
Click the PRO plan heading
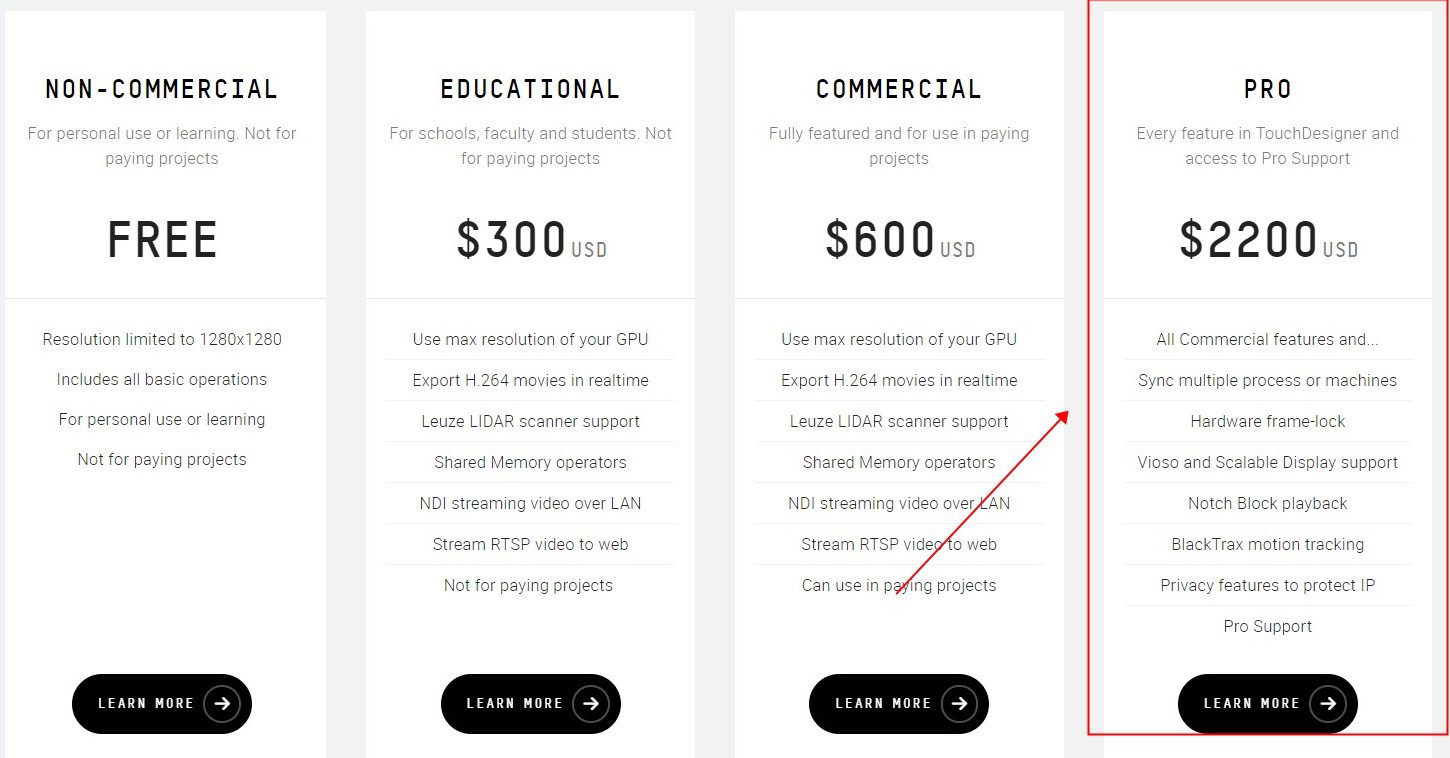[x=1268, y=89]
